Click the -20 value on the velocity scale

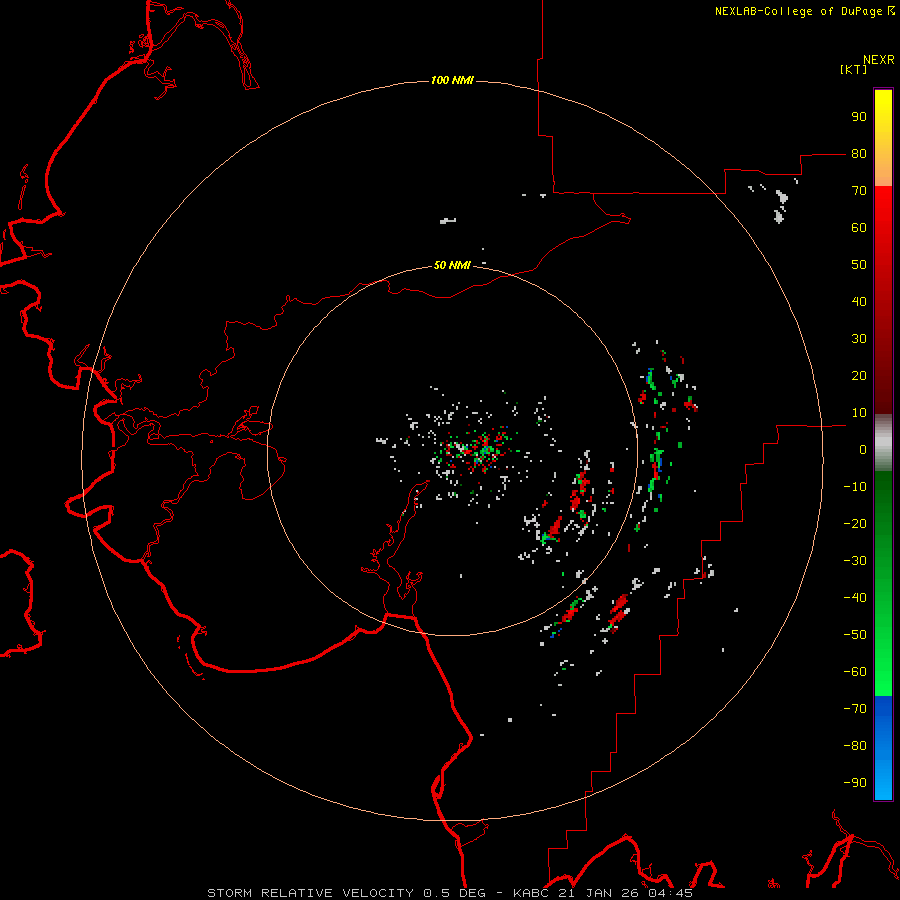click(x=855, y=524)
